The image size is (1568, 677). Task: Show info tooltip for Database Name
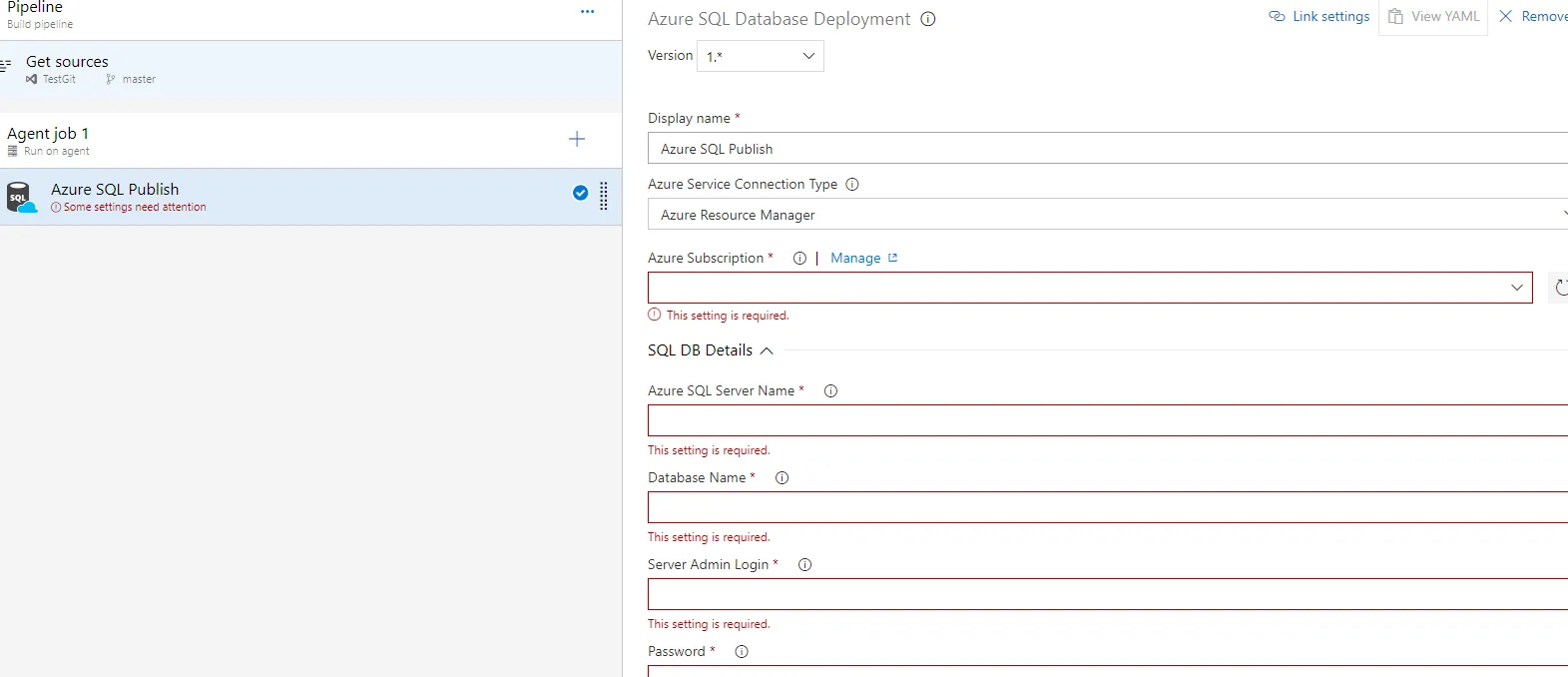click(783, 478)
